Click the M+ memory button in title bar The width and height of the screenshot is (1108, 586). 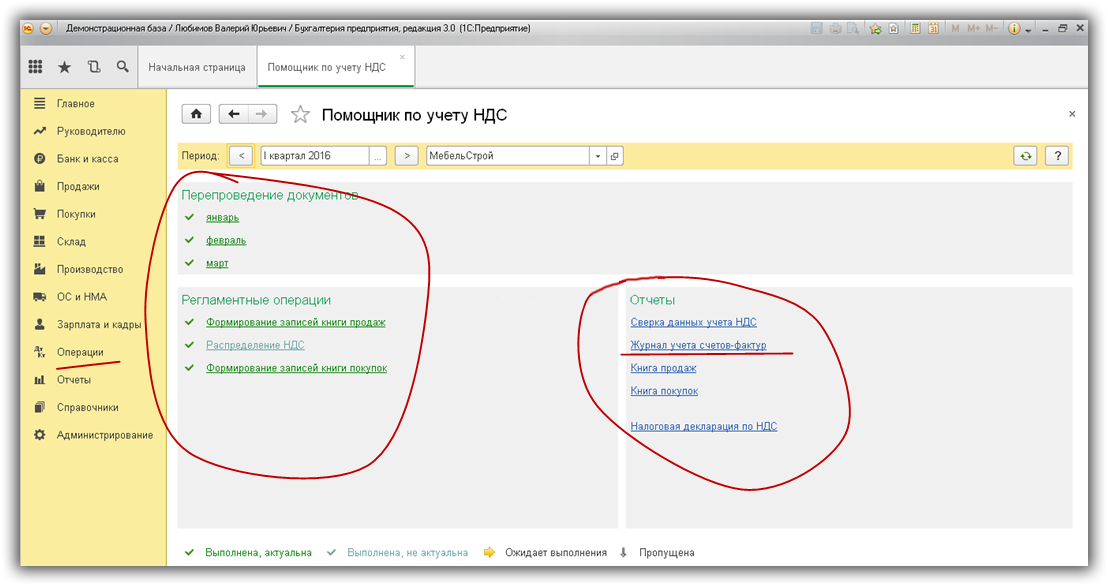pos(974,28)
